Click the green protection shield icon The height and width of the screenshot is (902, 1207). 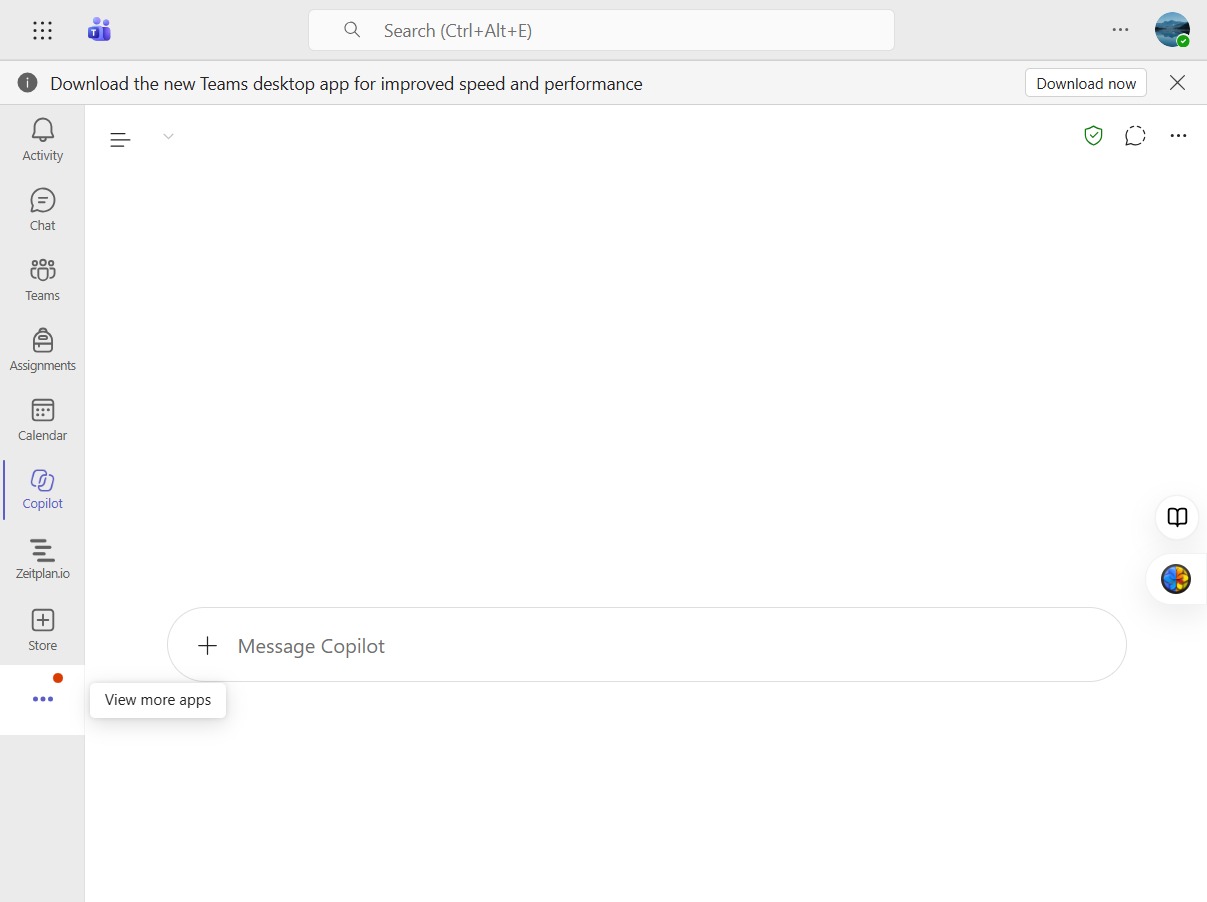(1093, 136)
